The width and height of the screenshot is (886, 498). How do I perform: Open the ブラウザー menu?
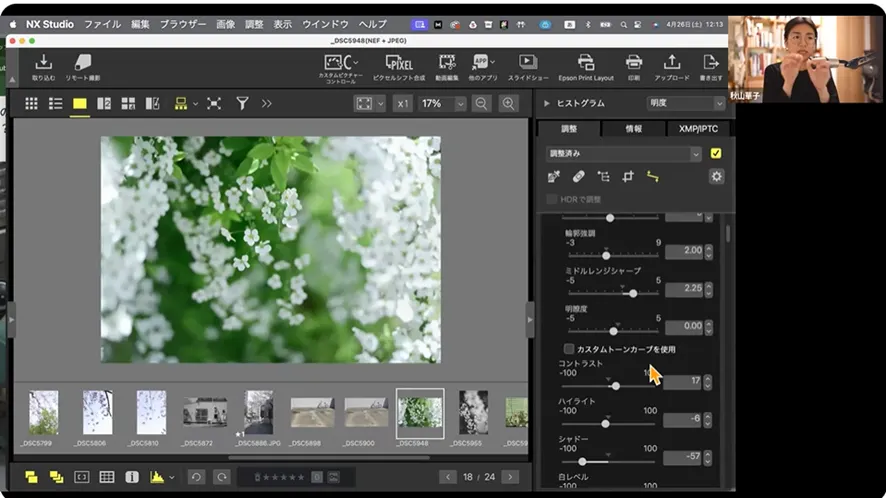click(x=183, y=24)
